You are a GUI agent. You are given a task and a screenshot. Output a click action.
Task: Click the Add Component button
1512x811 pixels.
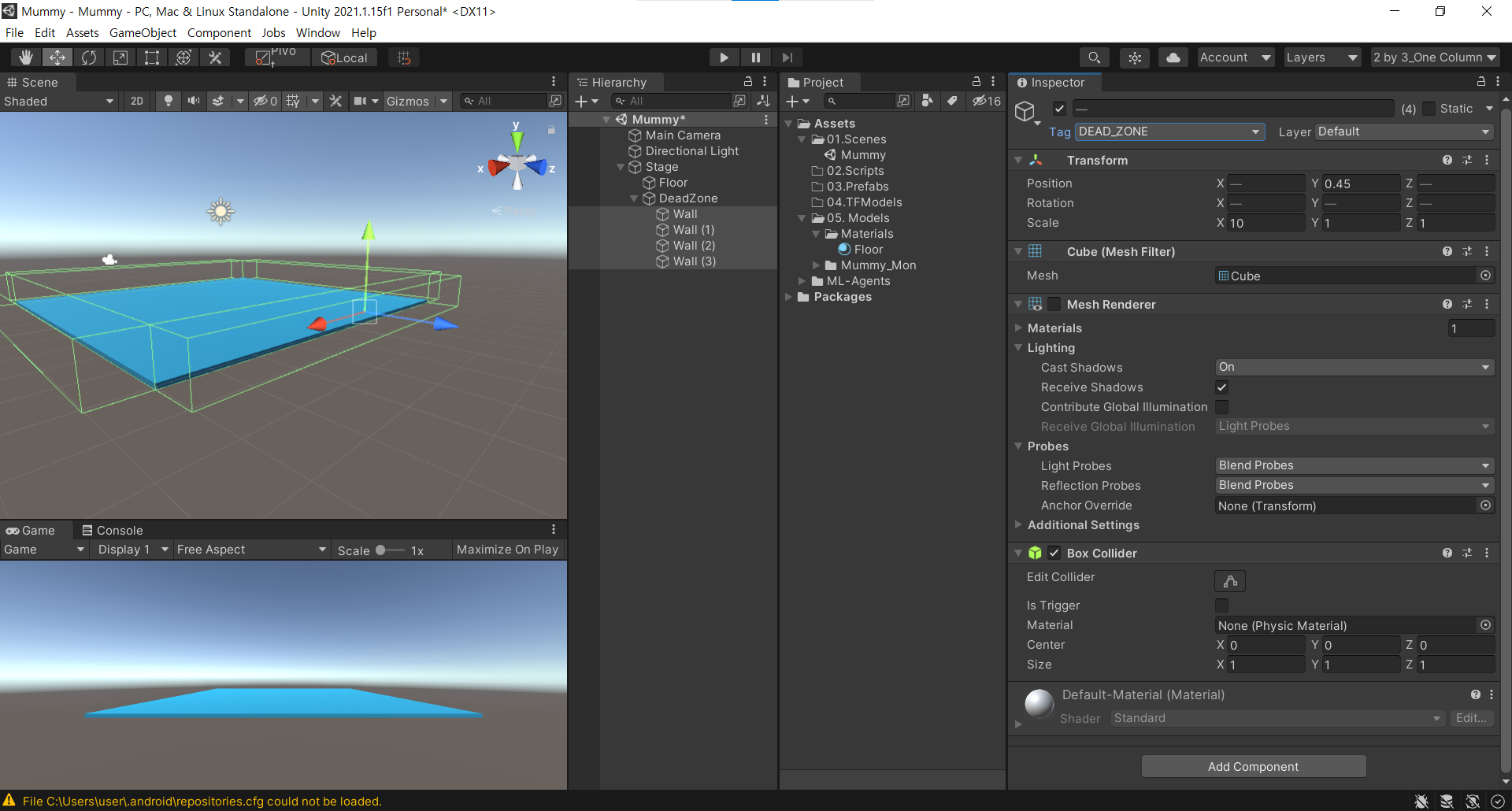(1254, 766)
